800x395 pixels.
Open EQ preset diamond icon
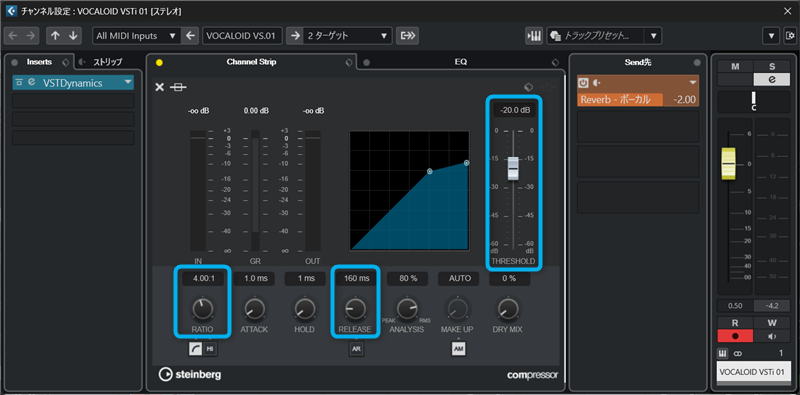point(556,63)
